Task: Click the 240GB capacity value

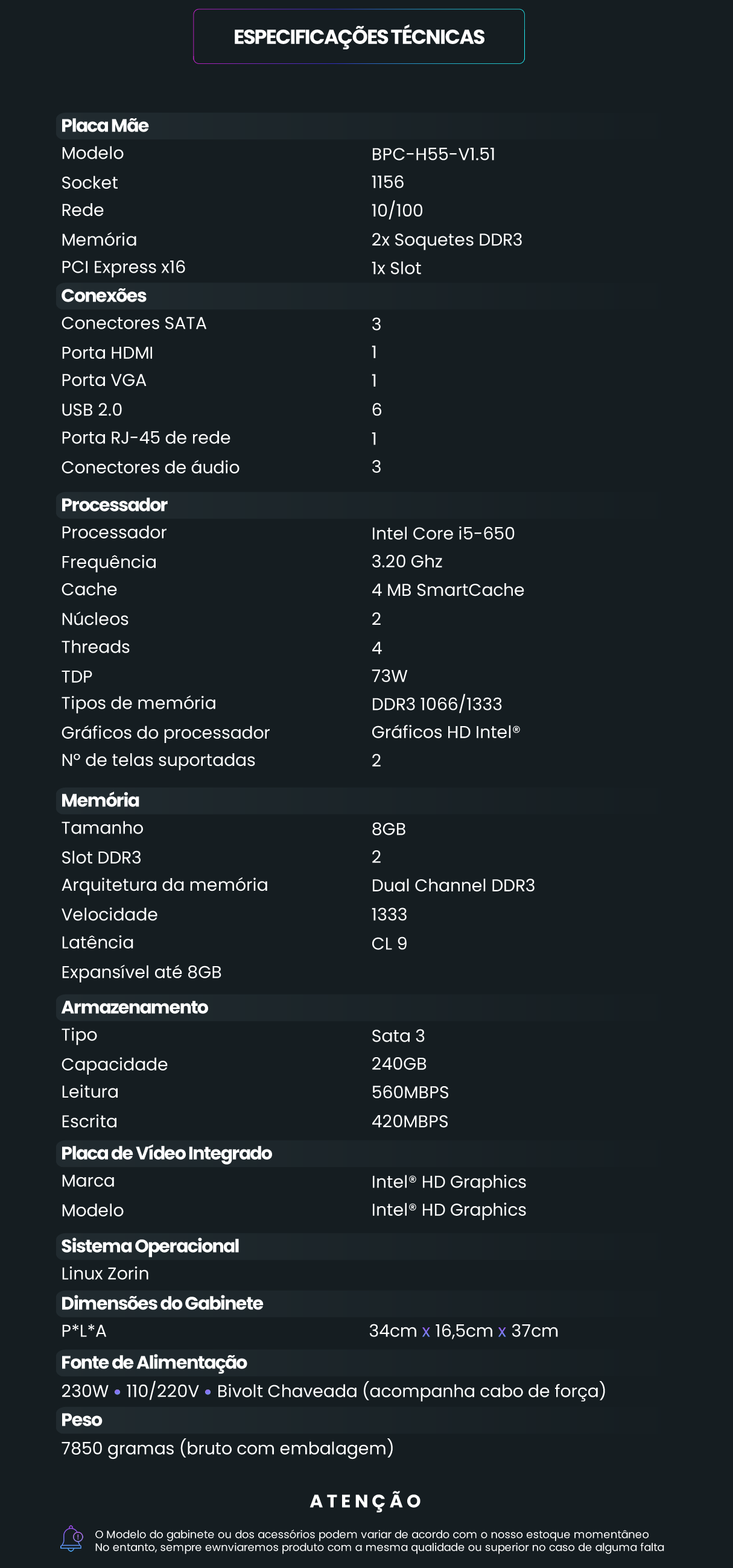Action: [x=399, y=1063]
